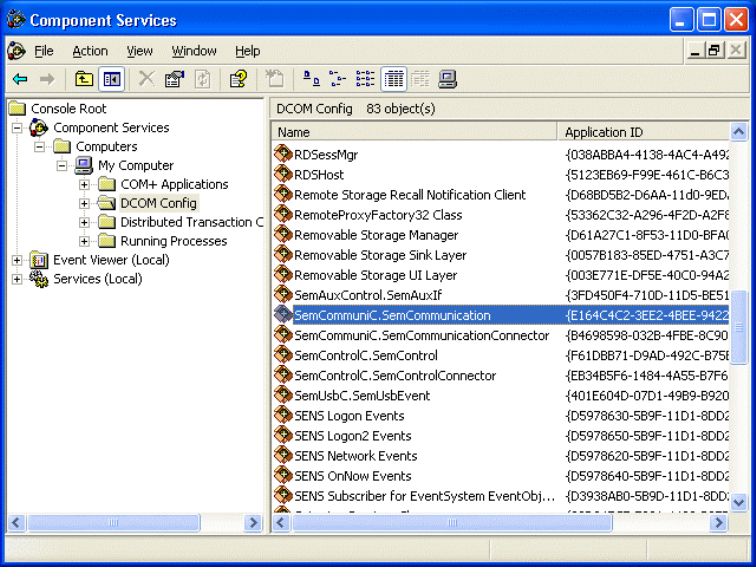Select Remote Storage Recall Notification Client
The image size is (756, 567).
point(410,195)
